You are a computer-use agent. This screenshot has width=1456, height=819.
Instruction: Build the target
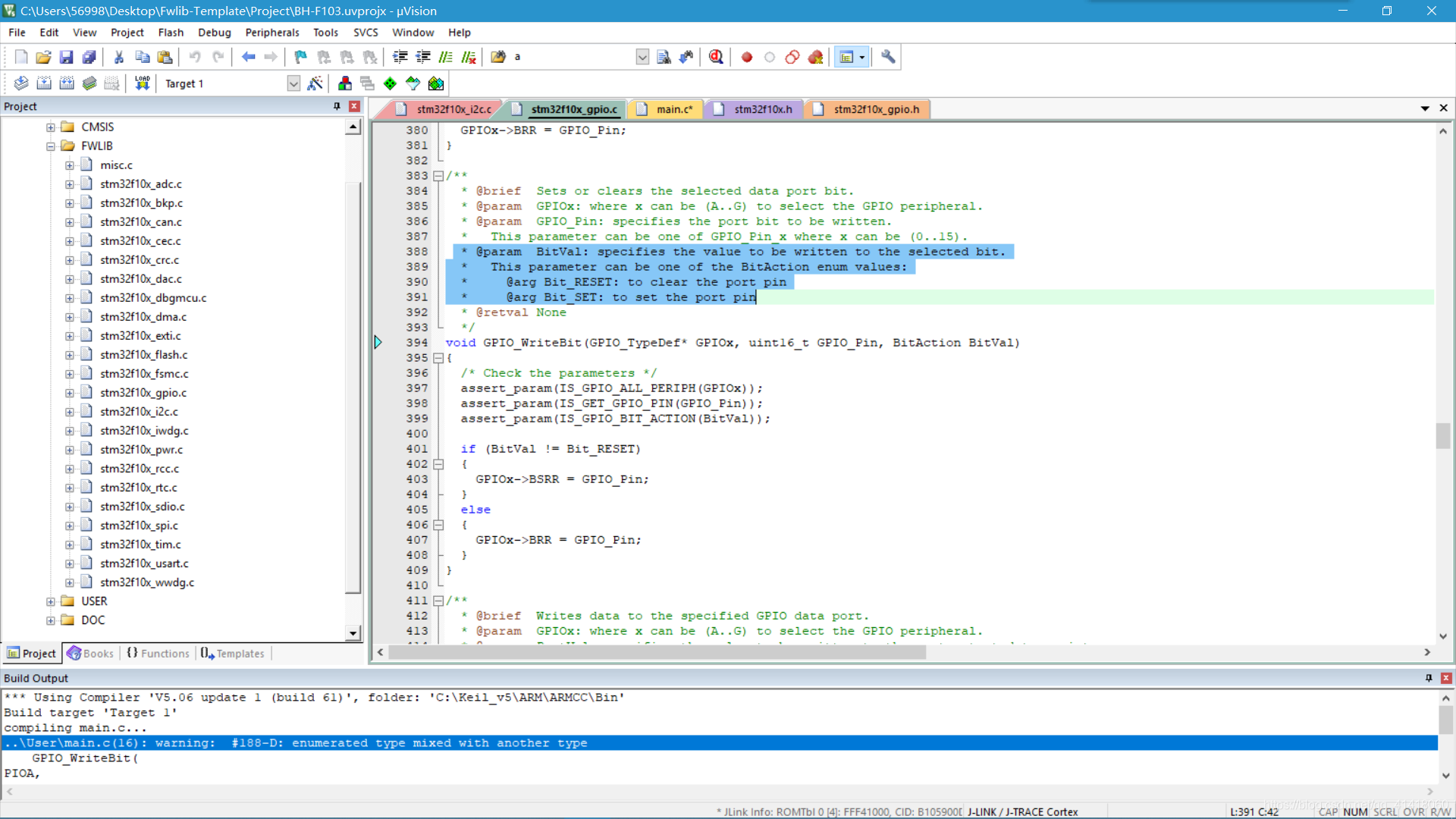(44, 83)
